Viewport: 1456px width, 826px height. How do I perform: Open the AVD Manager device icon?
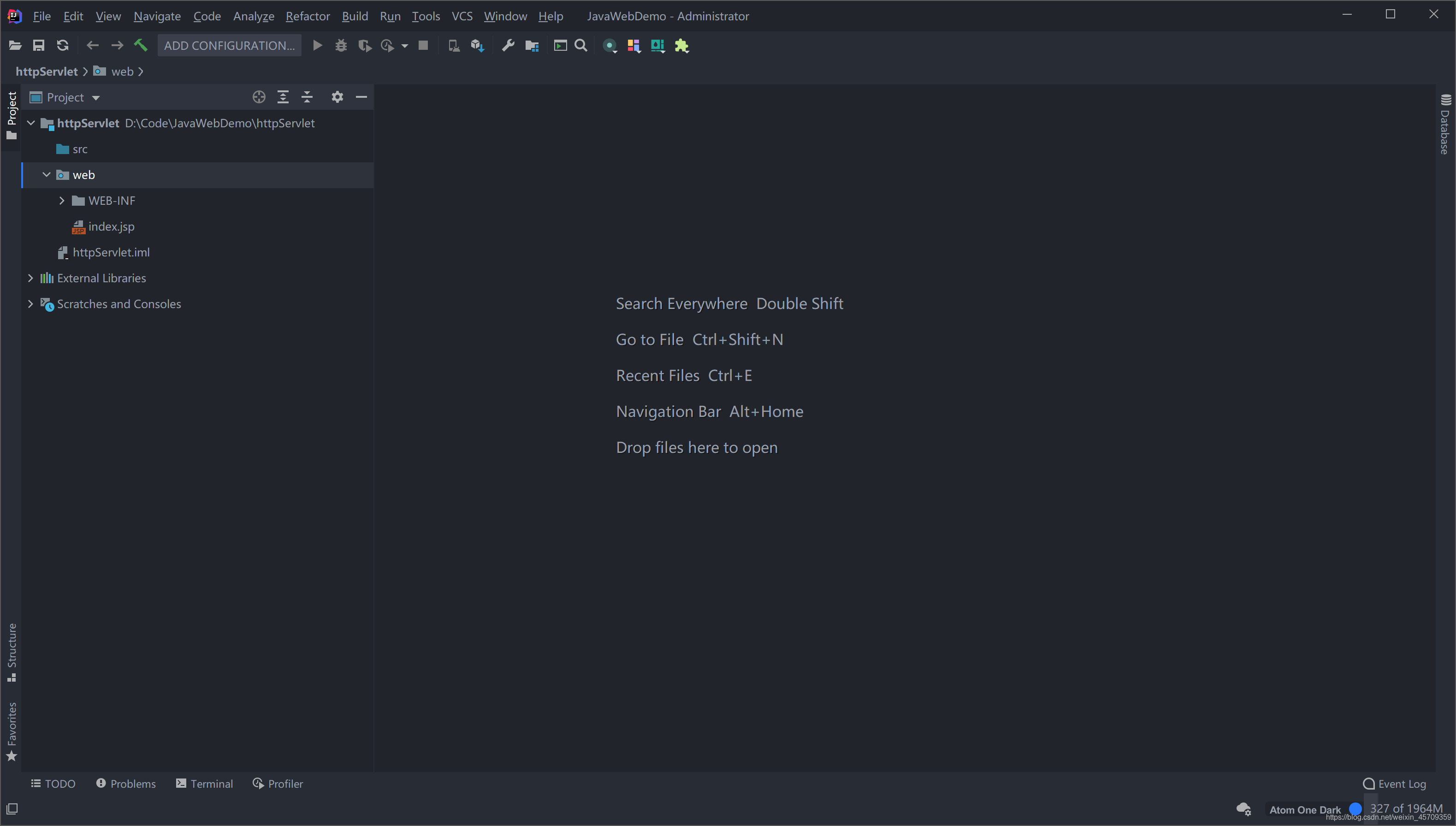point(454,45)
